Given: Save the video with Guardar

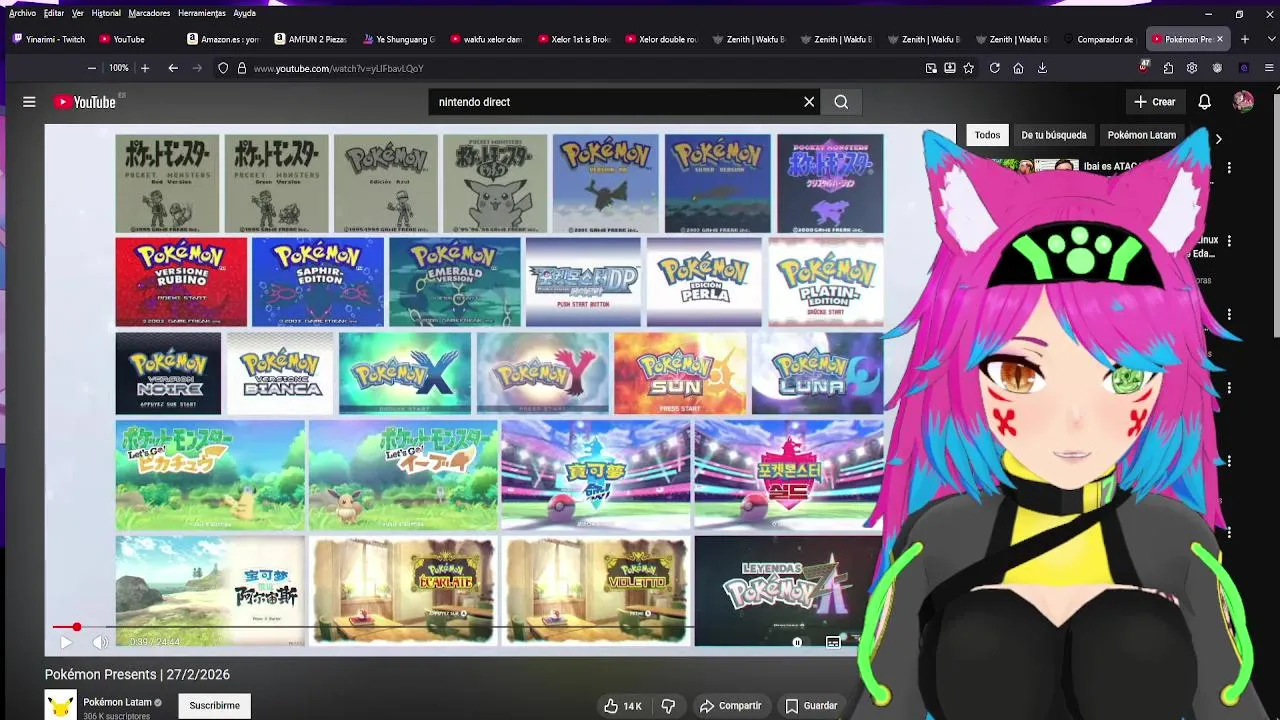Looking at the screenshot, I should point(810,706).
